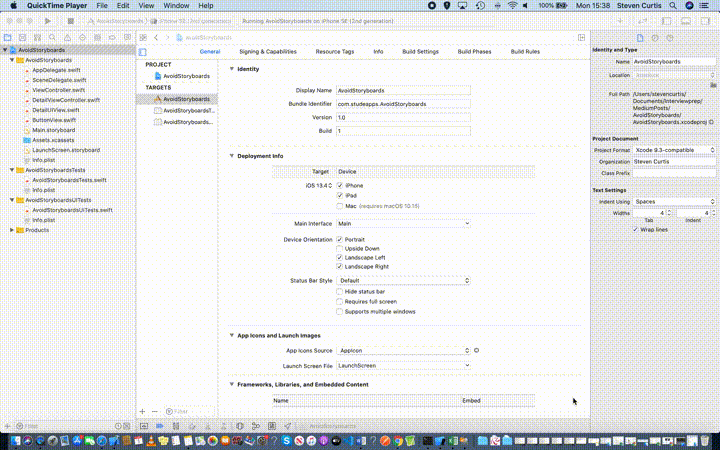Open the Main Interface dropdown

(403, 224)
